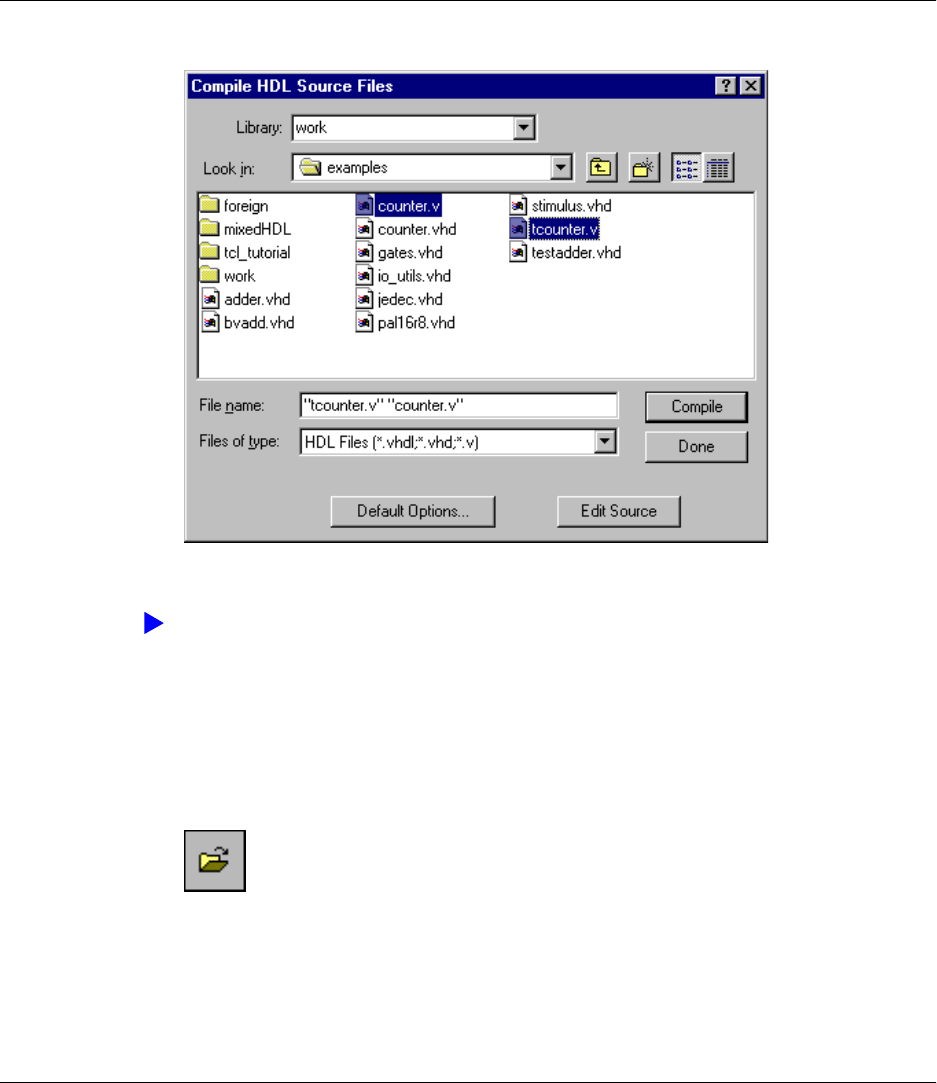Expand the Look in dropdown arrow
The image size is (937, 1083).
[561, 167]
